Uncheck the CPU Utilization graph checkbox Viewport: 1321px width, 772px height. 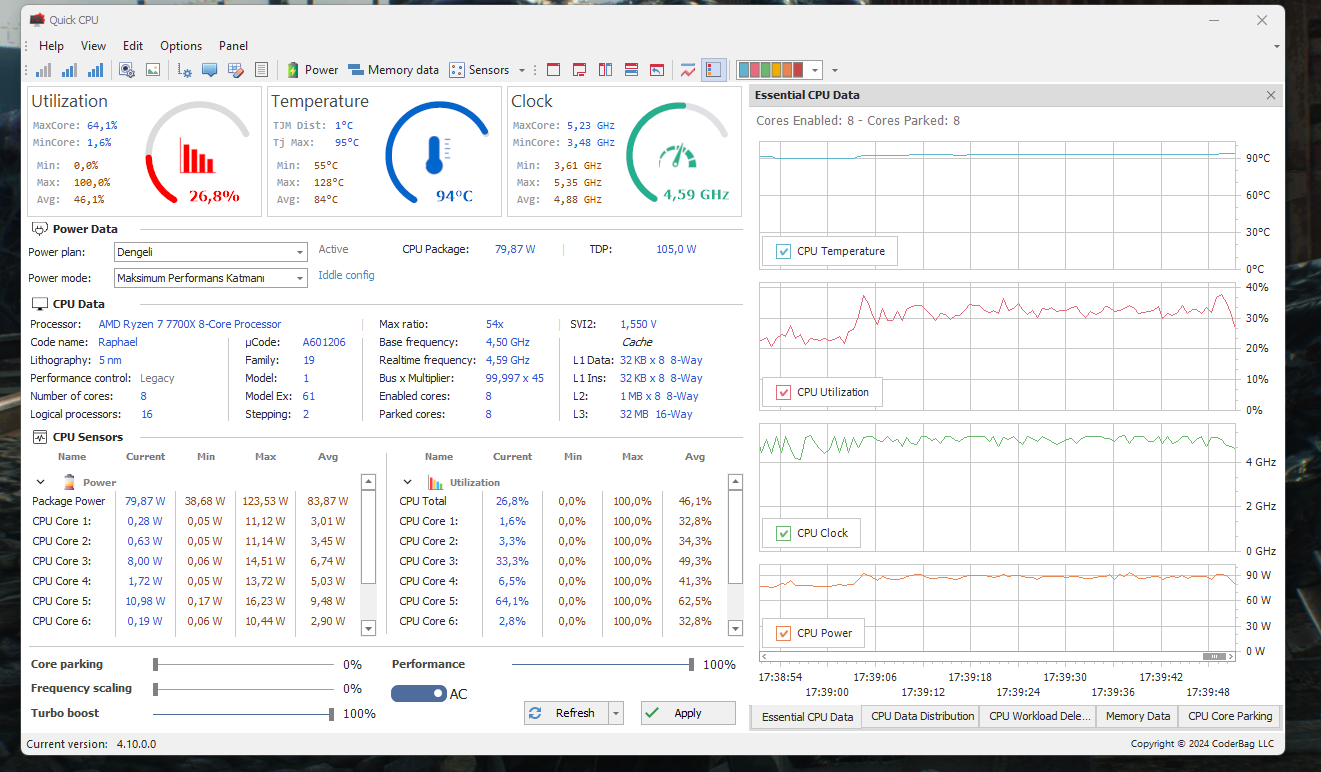pyautogui.click(x=784, y=392)
